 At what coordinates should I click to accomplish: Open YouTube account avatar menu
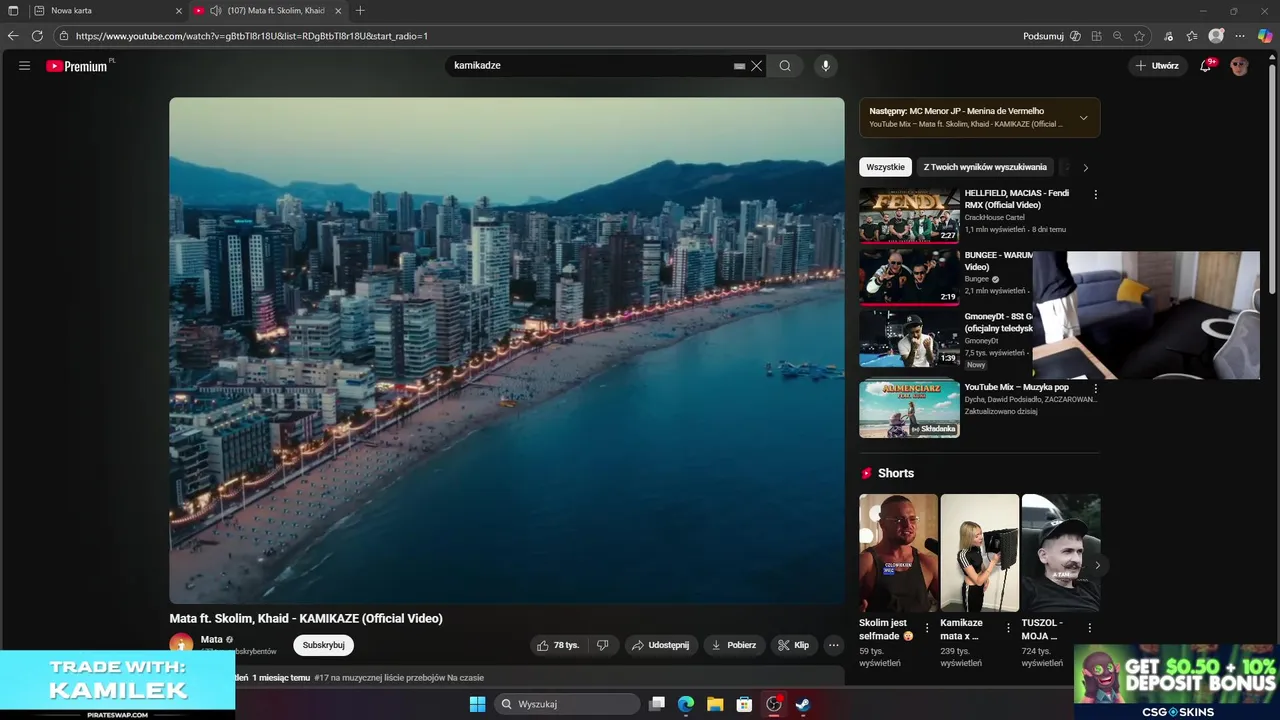click(1240, 66)
